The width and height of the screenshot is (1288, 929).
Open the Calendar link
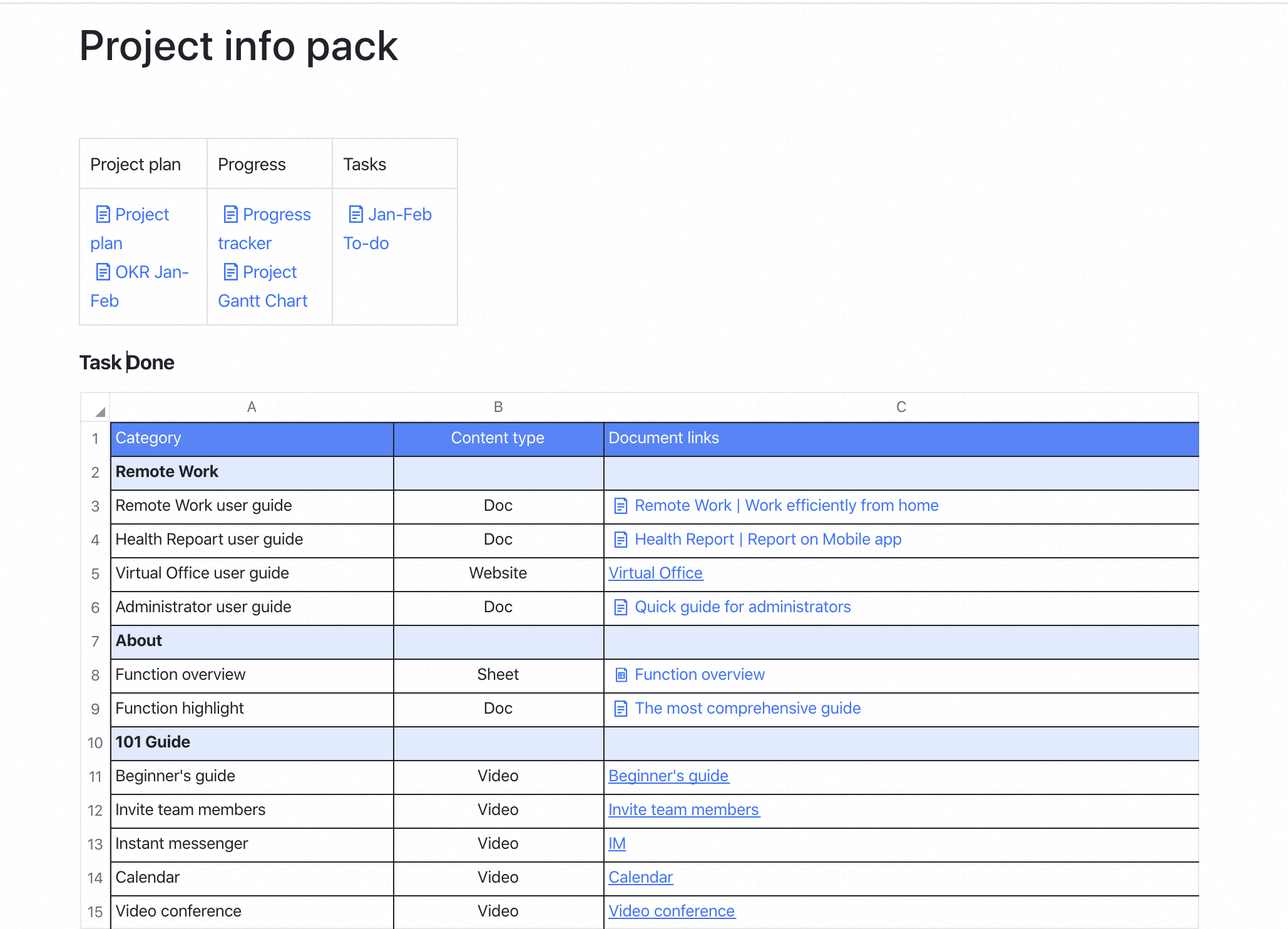pyautogui.click(x=640, y=877)
